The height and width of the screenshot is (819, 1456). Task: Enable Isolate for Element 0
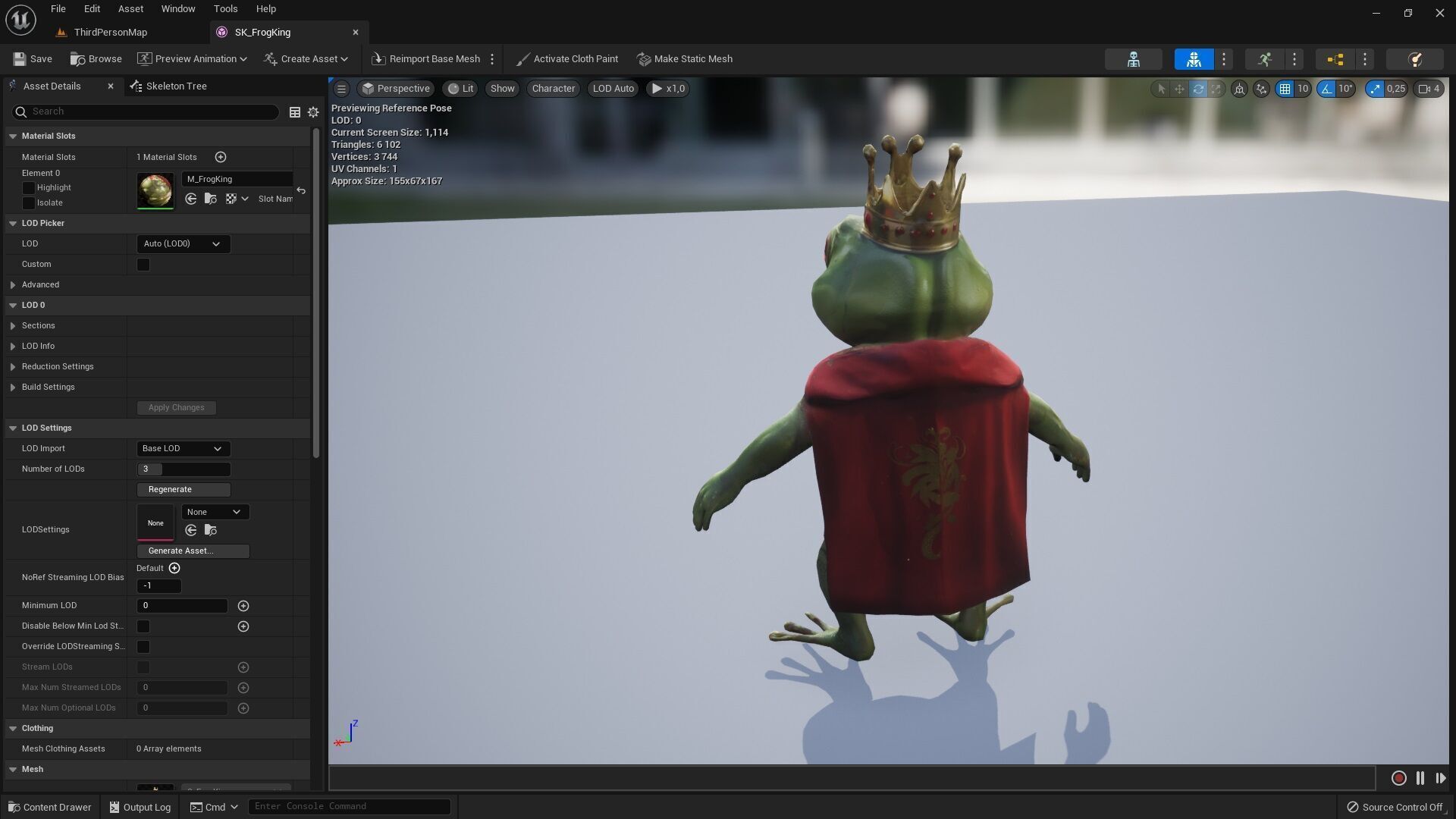pyautogui.click(x=29, y=203)
